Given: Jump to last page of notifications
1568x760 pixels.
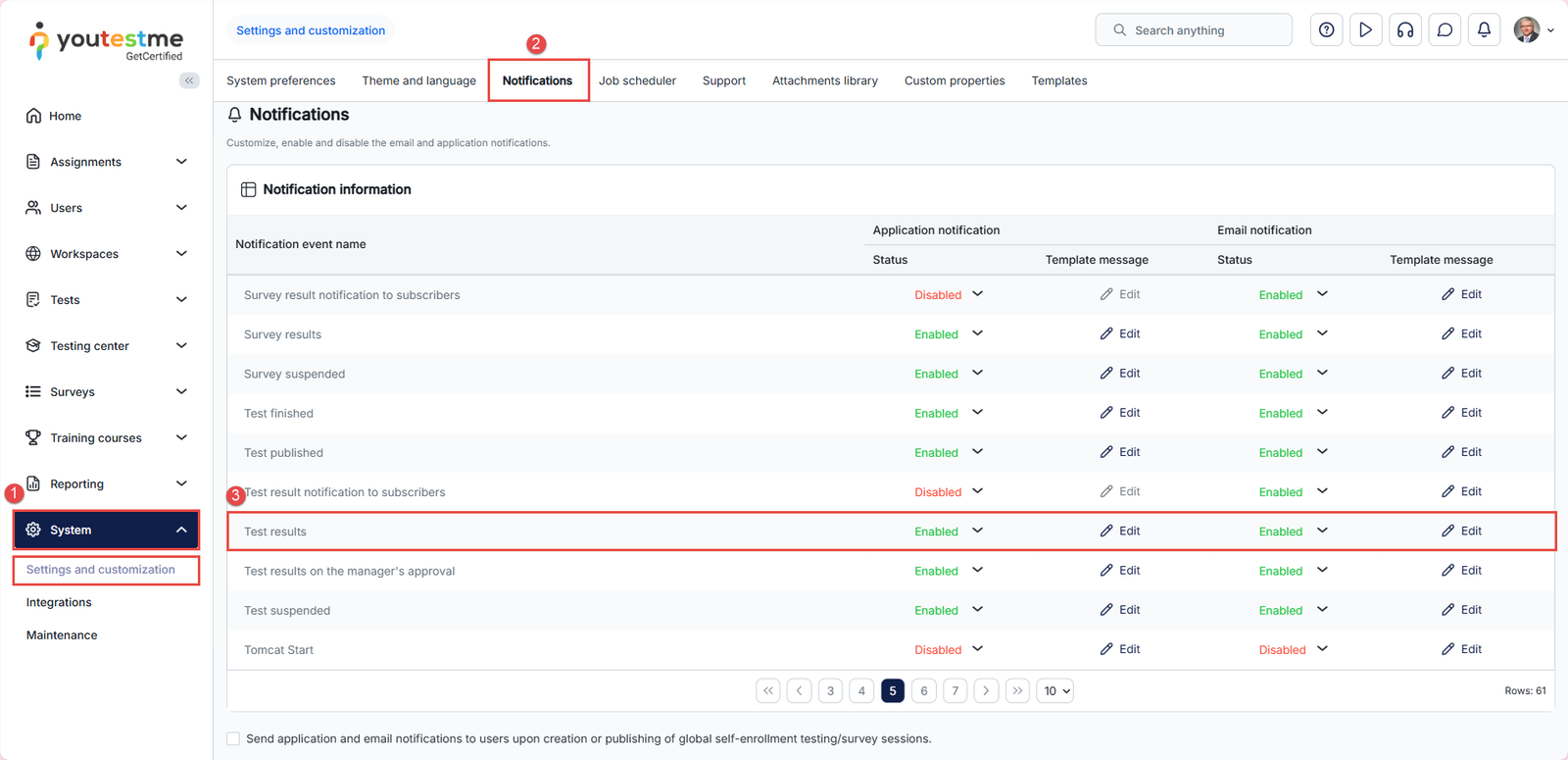Looking at the screenshot, I should coord(1017,691).
